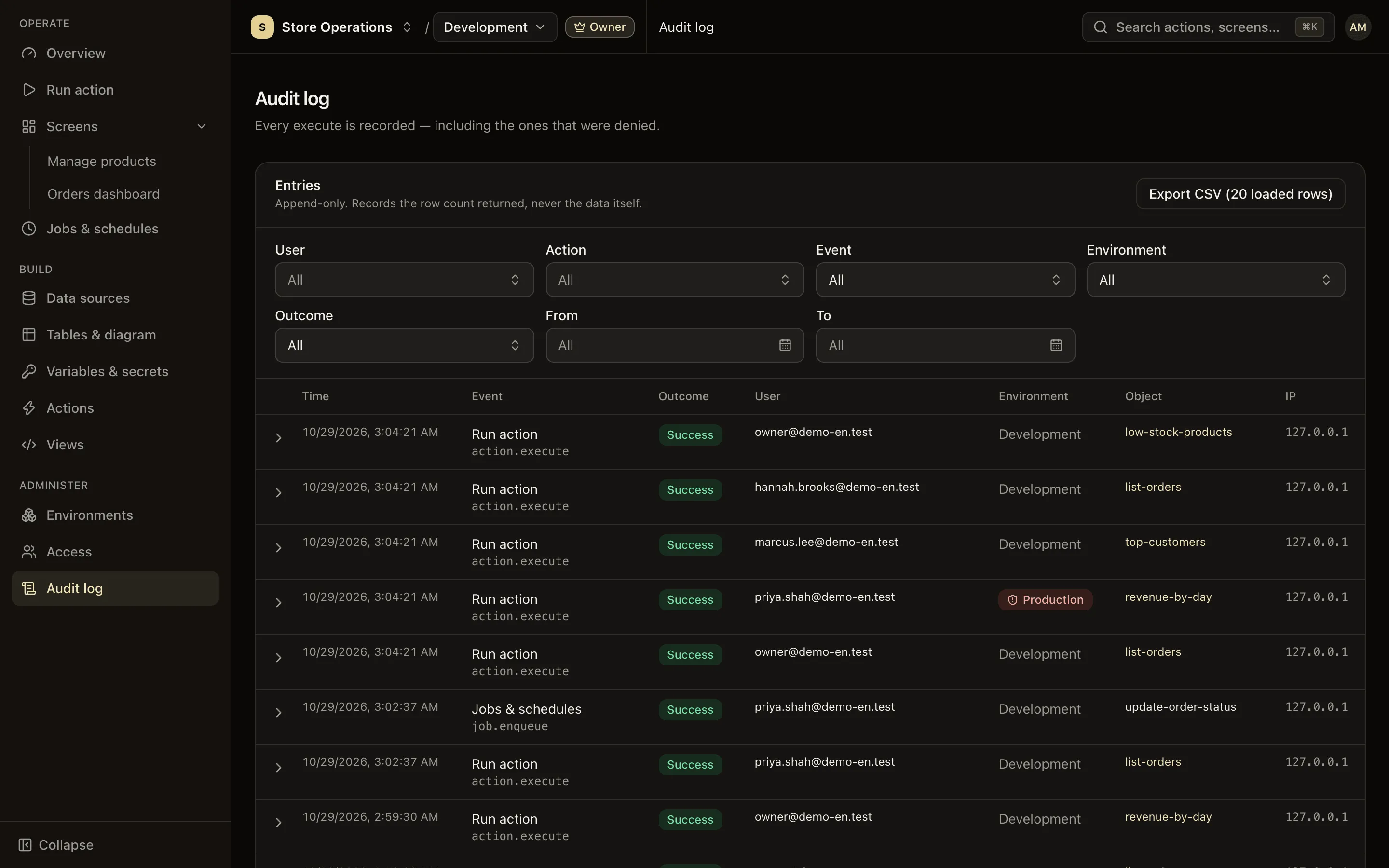Click the Audit log breadcrumb title
Screen dimensions: 1389x868
point(686,27)
